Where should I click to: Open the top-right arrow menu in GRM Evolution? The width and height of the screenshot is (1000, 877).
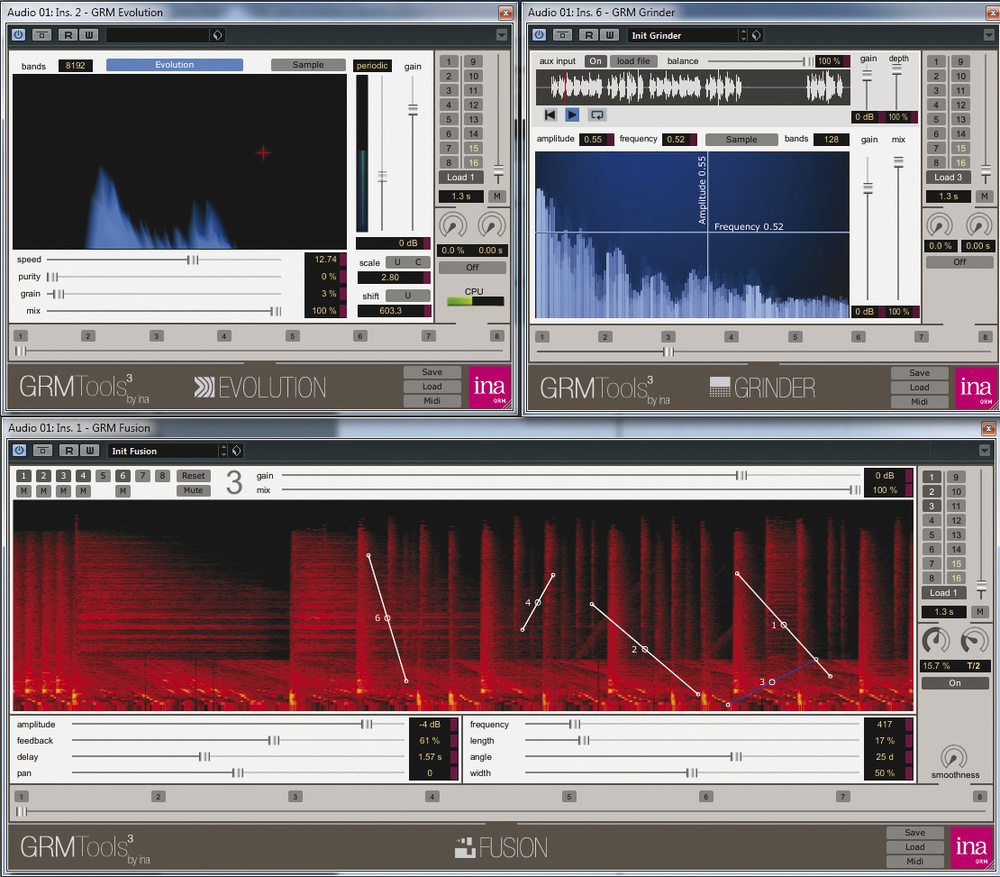(x=502, y=35)
